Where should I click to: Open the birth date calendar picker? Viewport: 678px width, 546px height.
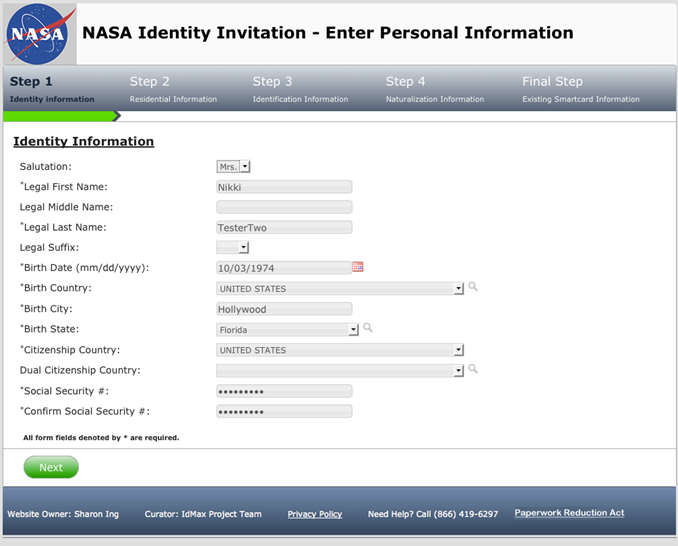tap(358, 267)
